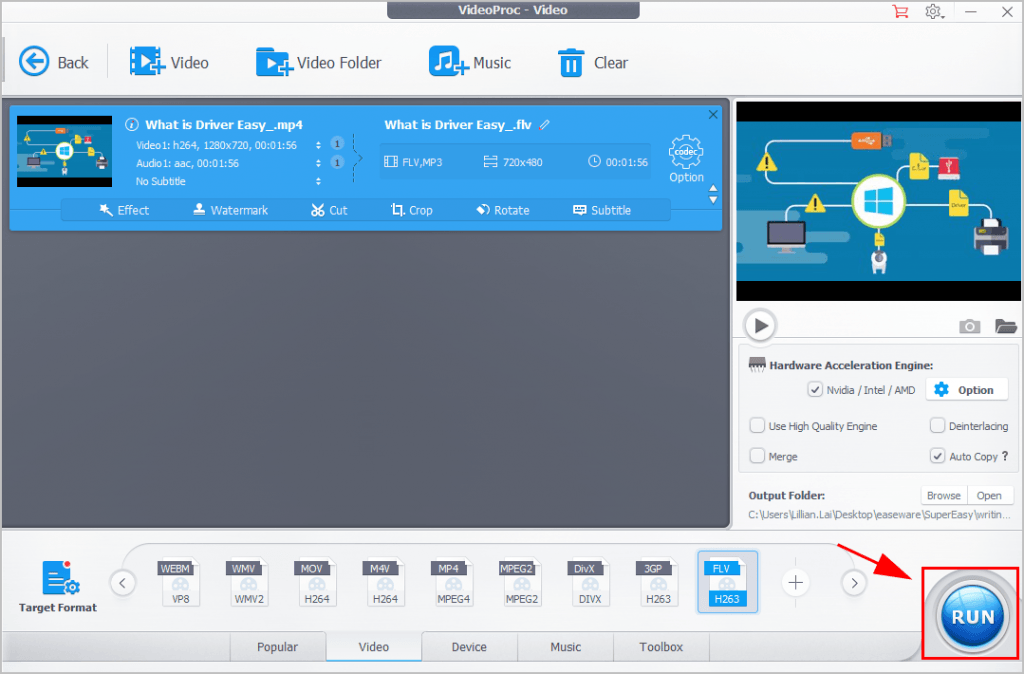Start conversion with RUN button

[972, 616]
